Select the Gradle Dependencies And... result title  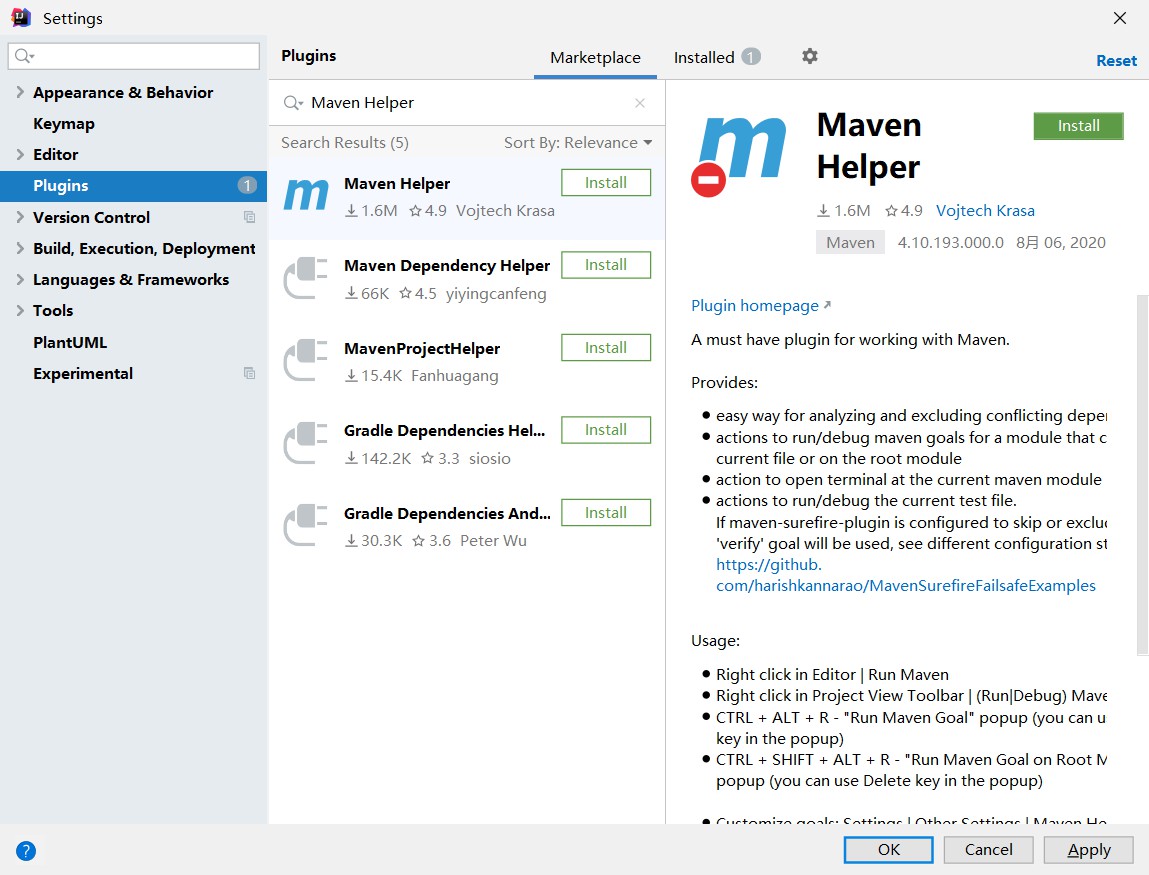(x=447, y=514)
